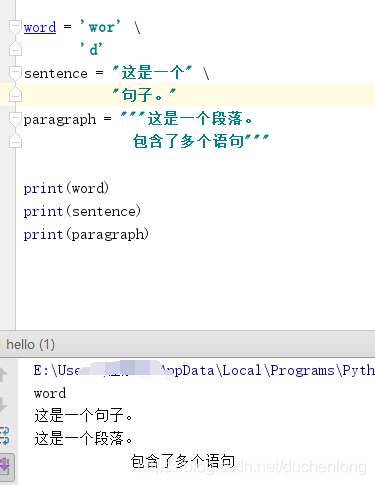Screen dimensions: 375x485
Task: Click the string literal 'd' on line two
Action: coord(91,49)
